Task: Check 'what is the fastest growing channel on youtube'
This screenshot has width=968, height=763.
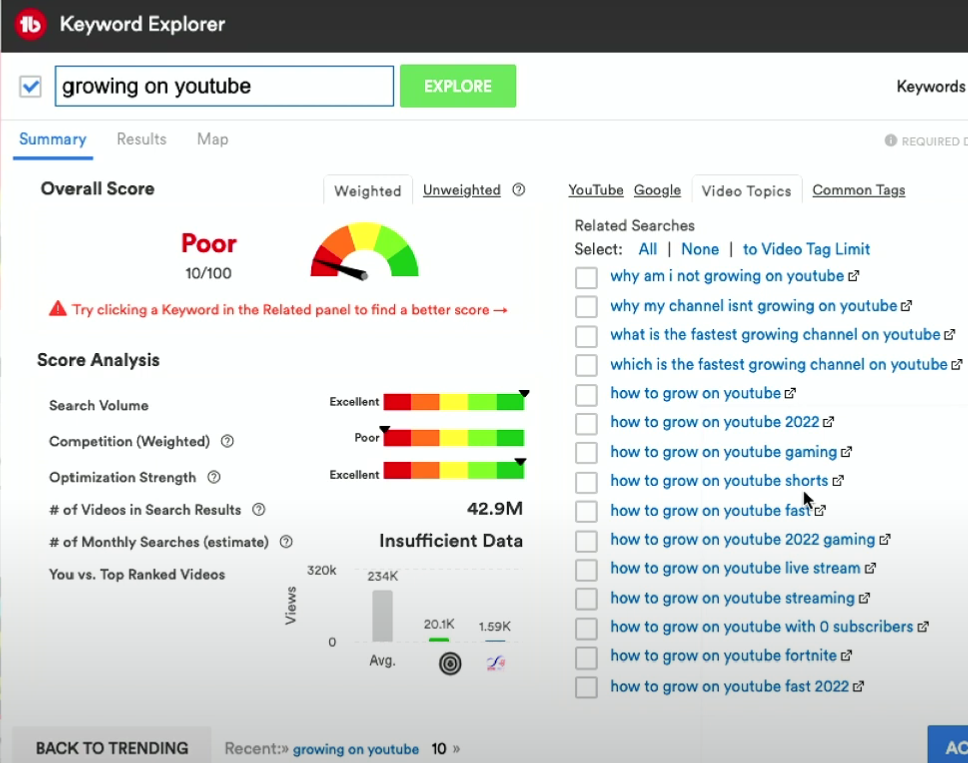Action: (x=586, y=336)
